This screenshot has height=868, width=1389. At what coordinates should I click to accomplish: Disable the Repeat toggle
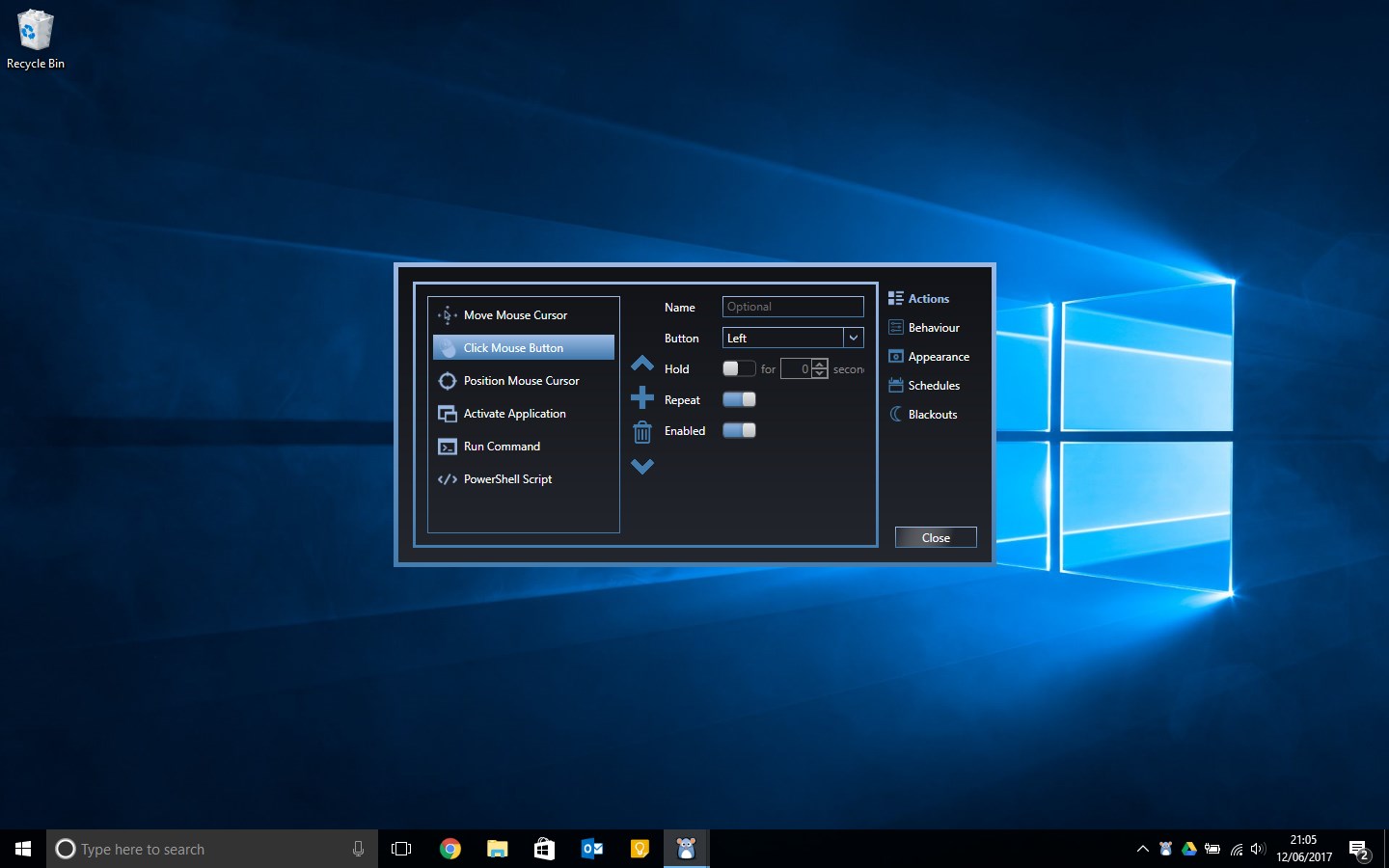coord(739,399)
